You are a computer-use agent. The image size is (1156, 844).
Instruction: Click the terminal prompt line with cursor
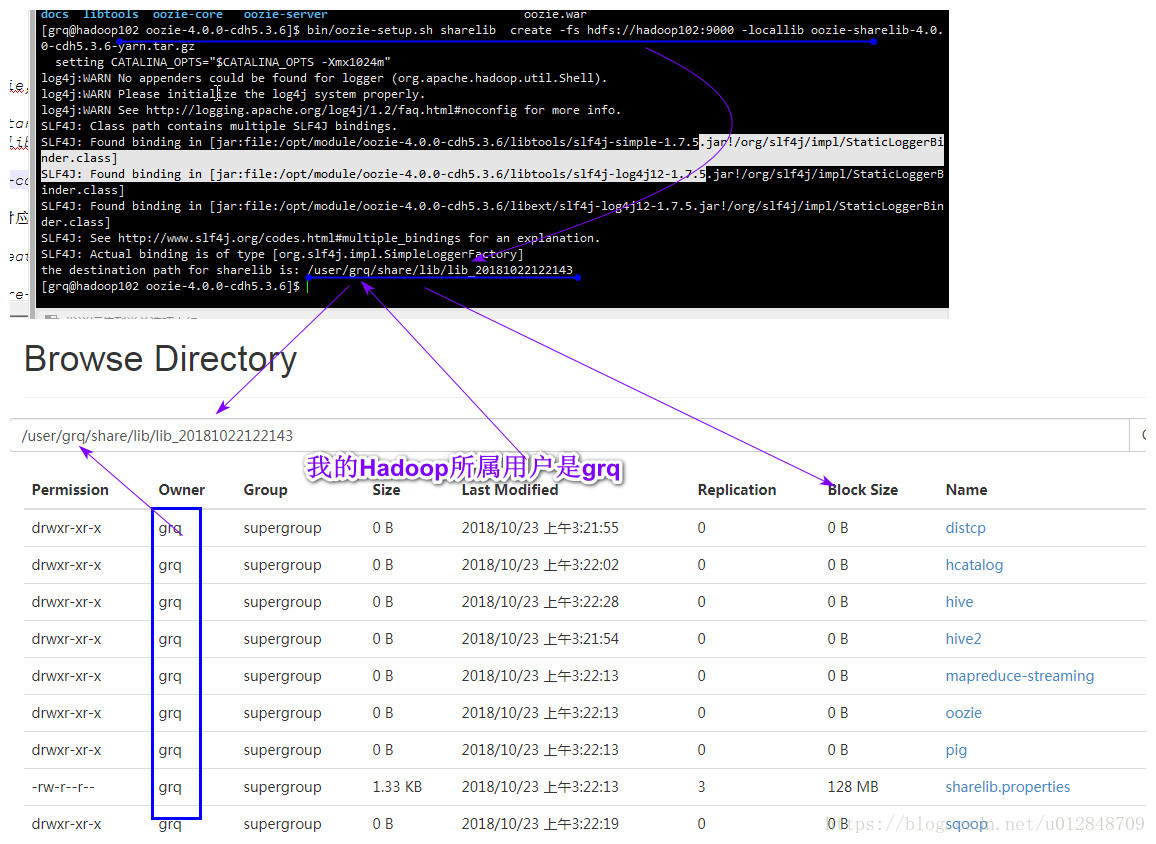pos(175,286)
